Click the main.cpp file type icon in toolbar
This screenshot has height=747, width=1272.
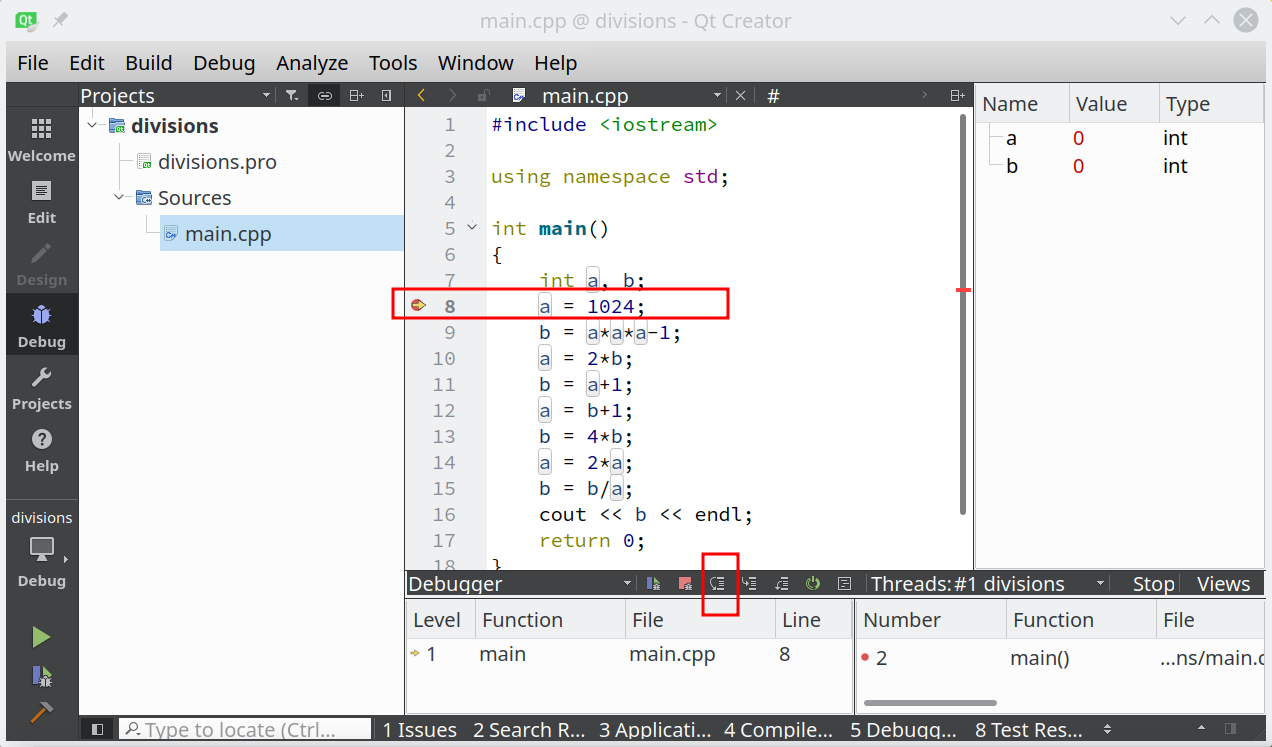click(x=518, y=95)
